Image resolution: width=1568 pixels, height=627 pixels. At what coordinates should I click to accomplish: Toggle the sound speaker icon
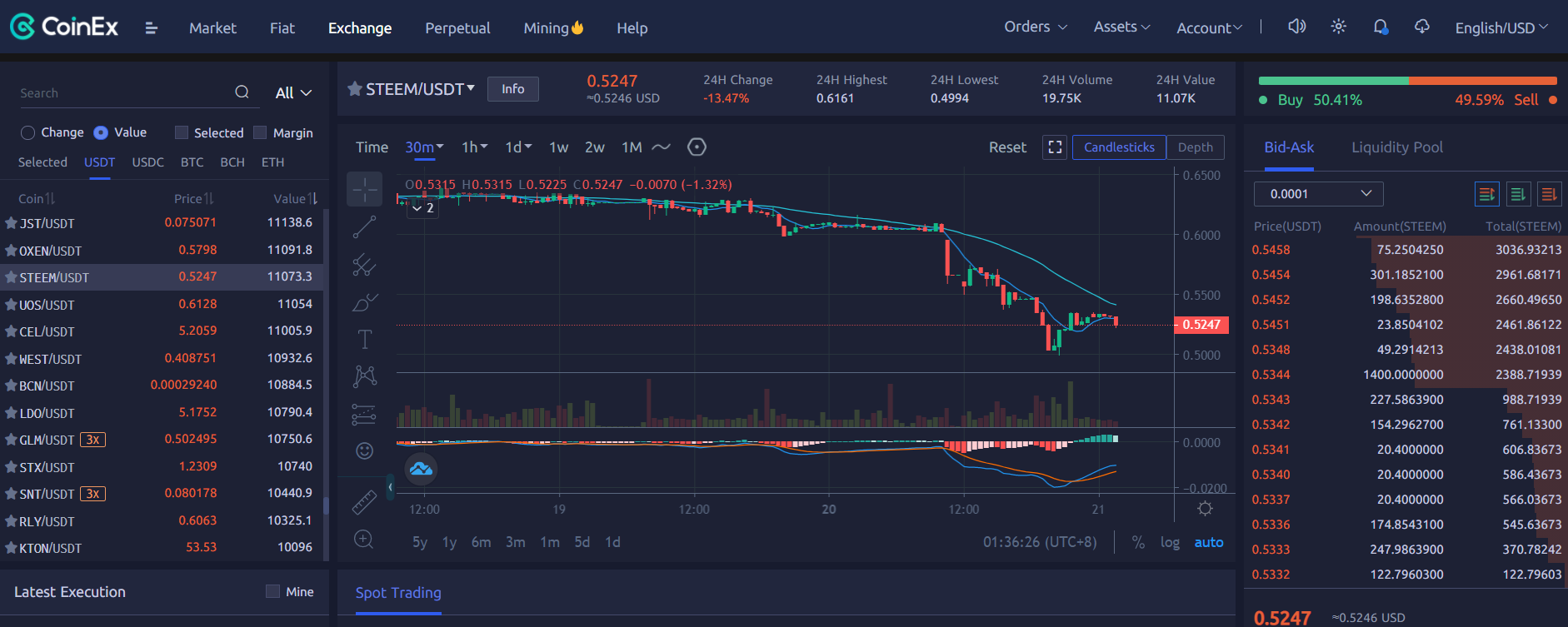[x=1296, y=27]
